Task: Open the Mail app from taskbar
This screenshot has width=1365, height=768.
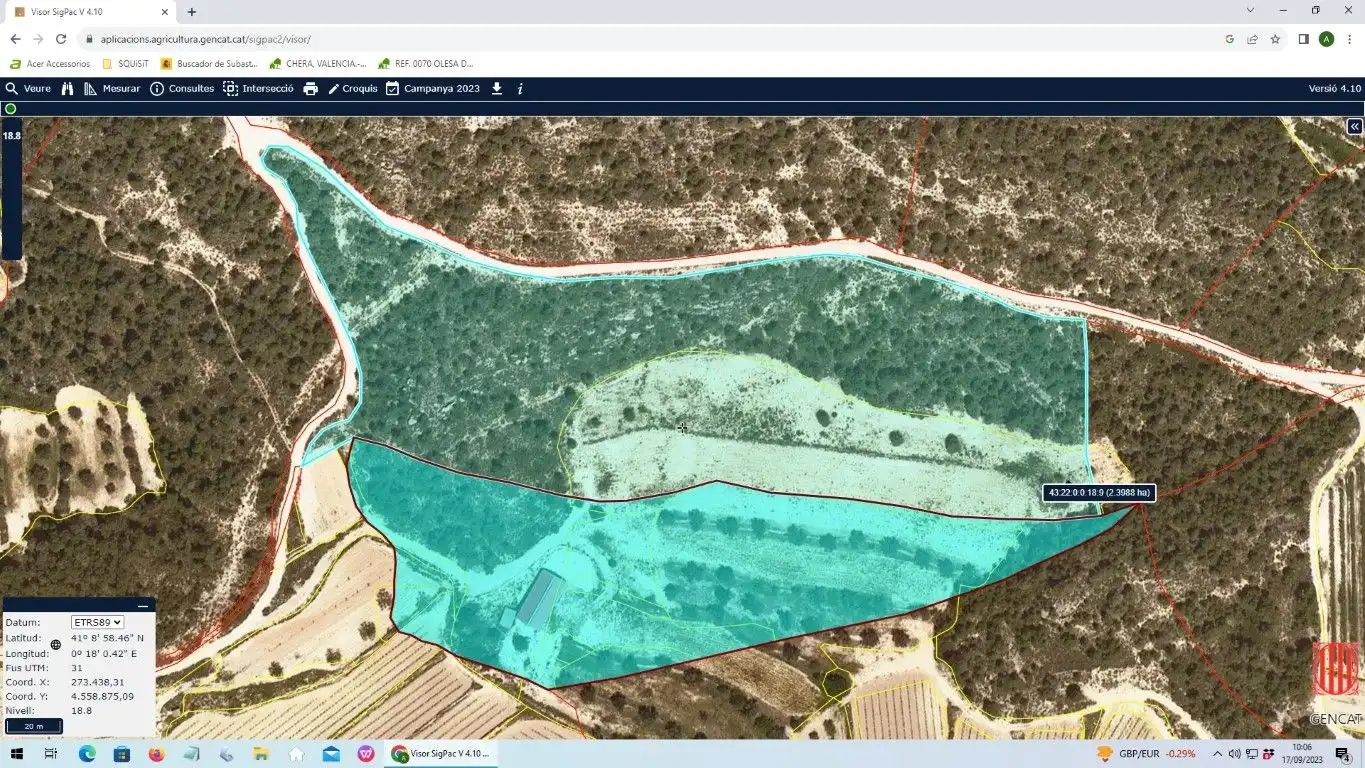Action: [331, 754]
